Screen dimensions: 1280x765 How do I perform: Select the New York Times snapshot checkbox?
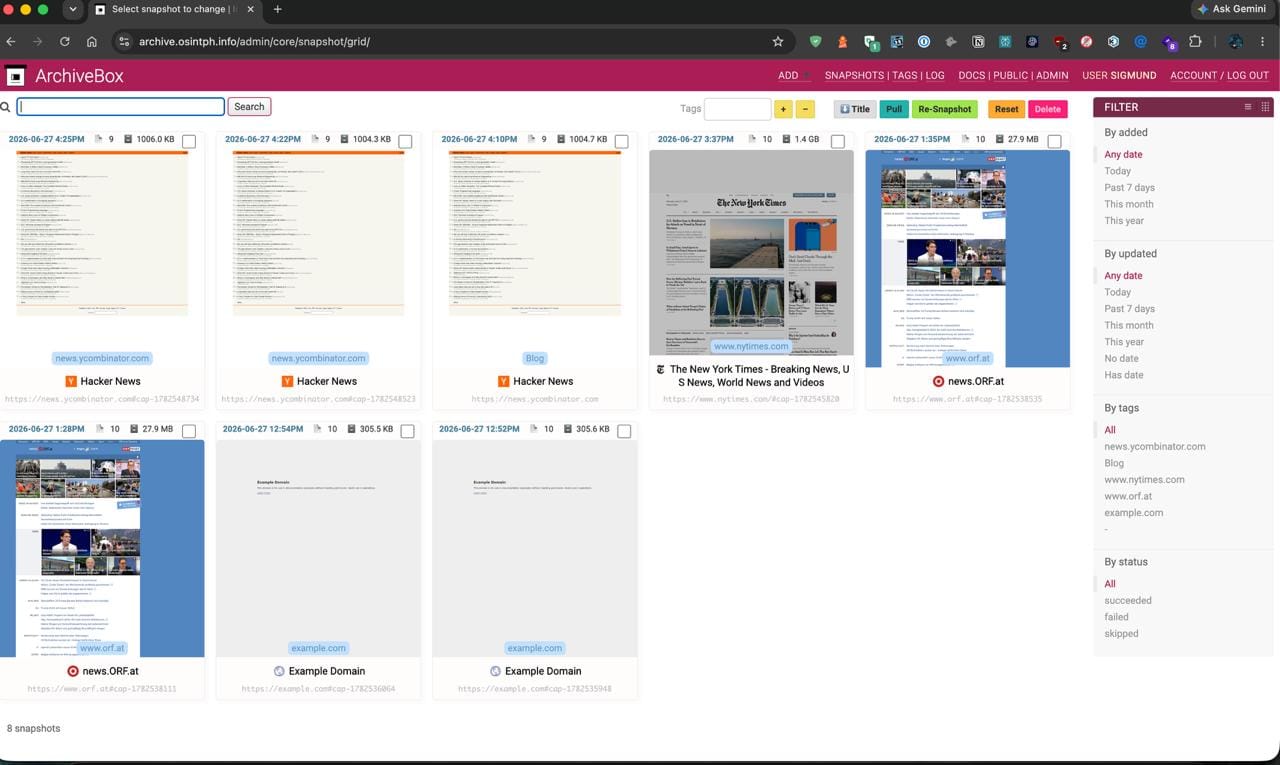pos(838,141)
